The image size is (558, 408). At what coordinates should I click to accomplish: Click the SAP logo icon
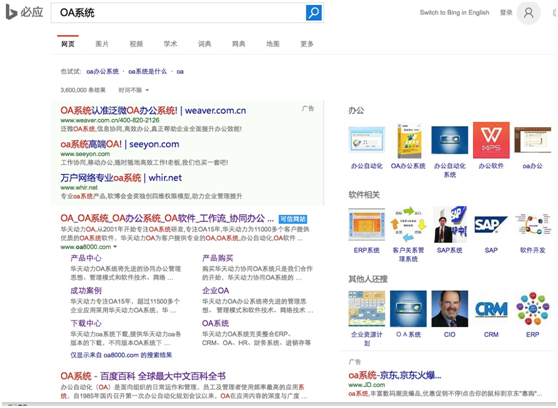click(x=491, y=225)
